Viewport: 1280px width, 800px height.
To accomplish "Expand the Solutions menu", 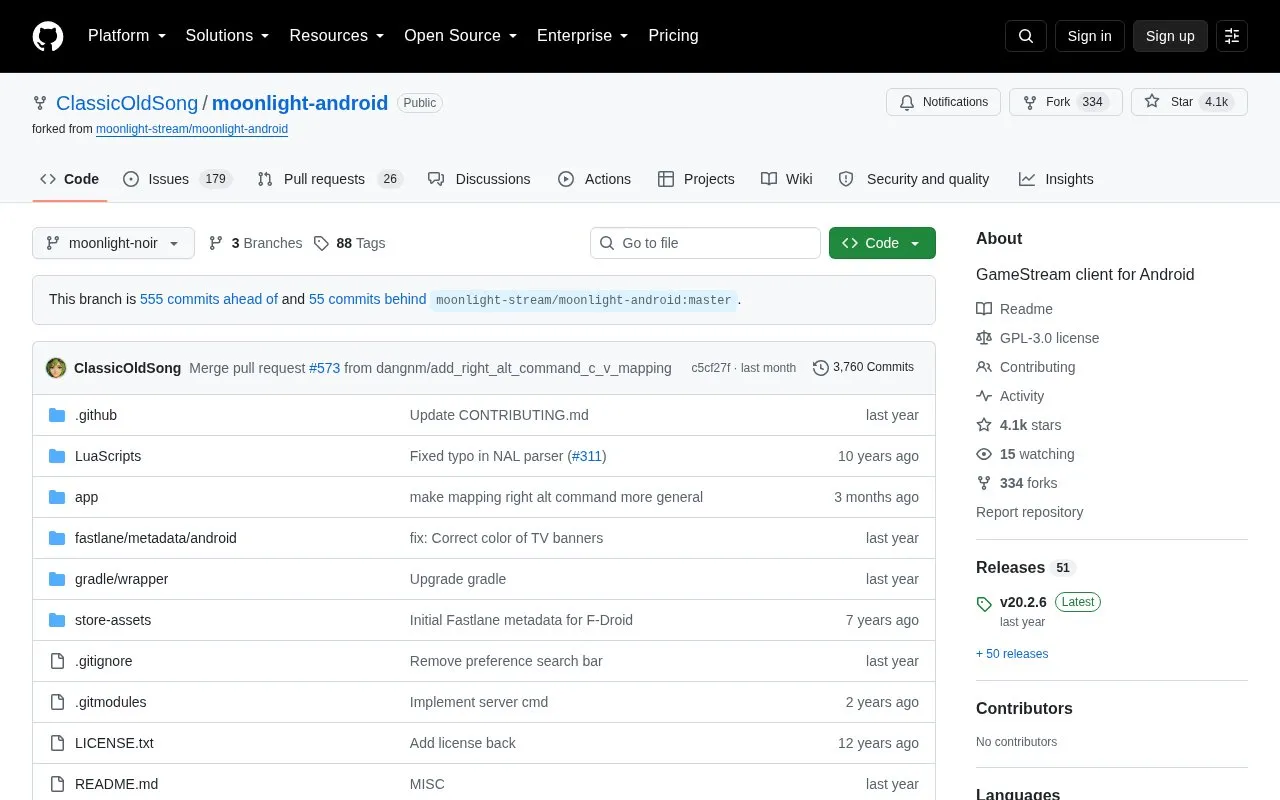I will (x=227, y=36).
